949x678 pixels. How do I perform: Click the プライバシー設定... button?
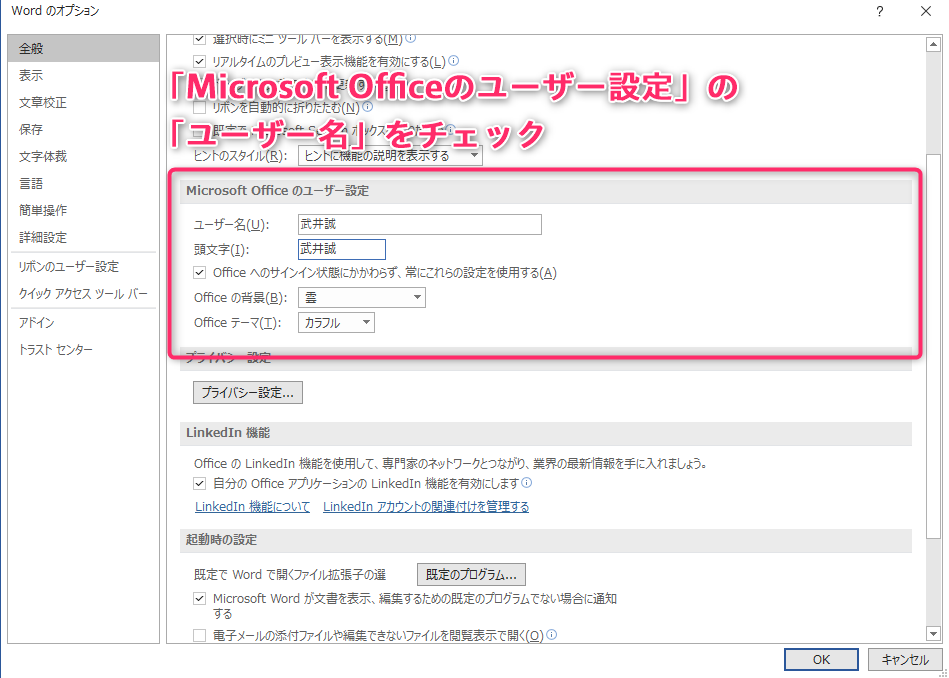[x=248, y=392]
